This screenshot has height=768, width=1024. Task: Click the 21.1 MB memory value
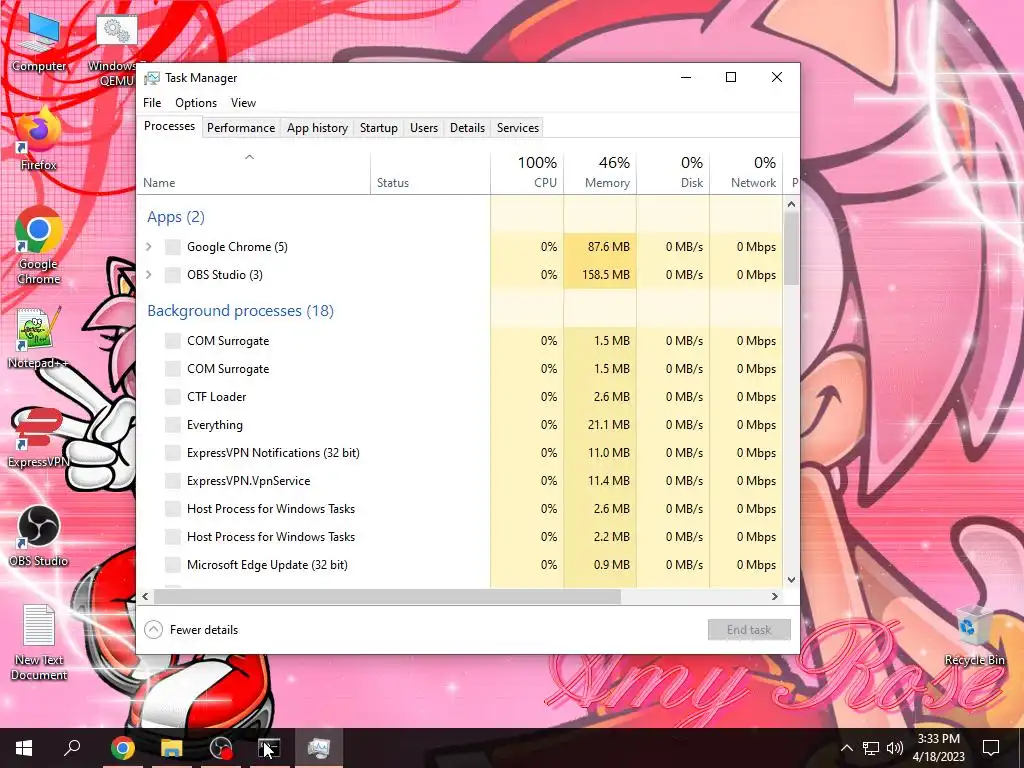[x=609, y=425]
